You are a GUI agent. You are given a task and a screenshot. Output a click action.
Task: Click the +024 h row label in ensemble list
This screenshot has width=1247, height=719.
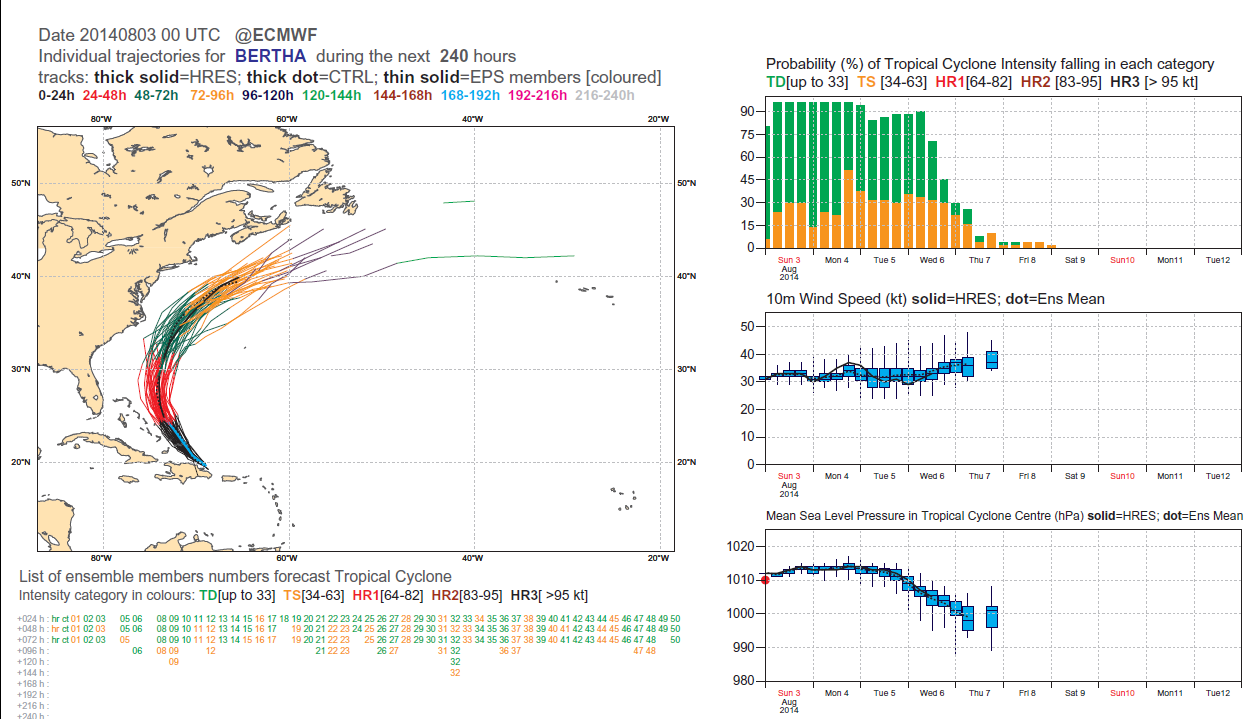pos(31,620)
